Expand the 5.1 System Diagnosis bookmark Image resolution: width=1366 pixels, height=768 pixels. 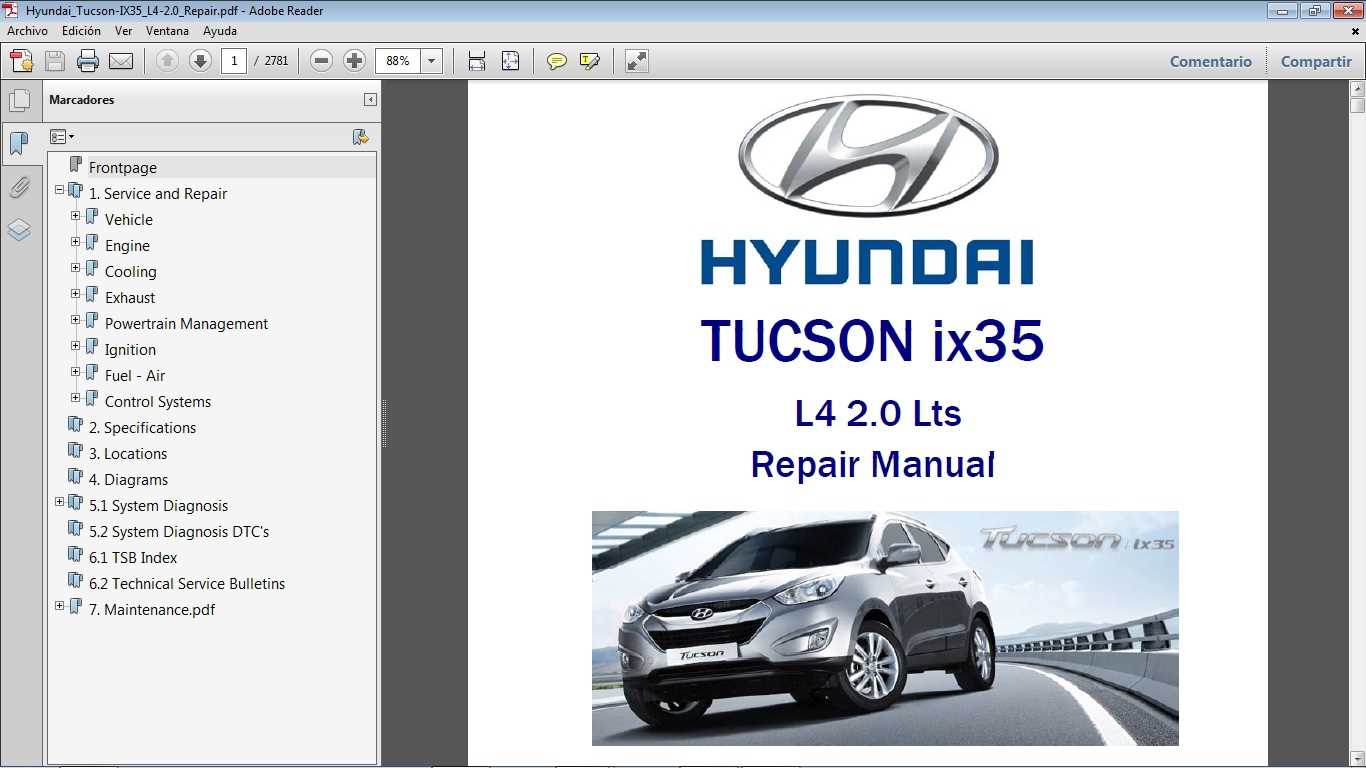coord(59,501)
